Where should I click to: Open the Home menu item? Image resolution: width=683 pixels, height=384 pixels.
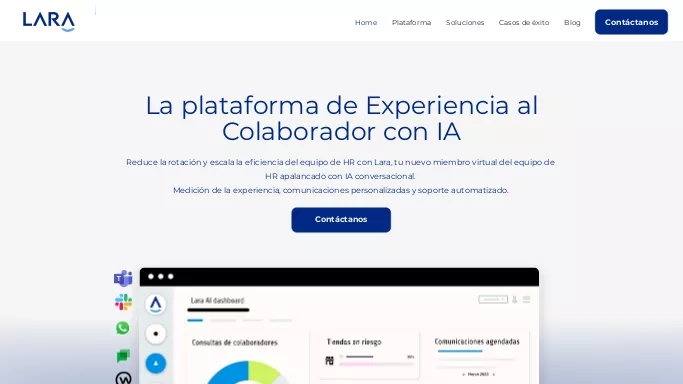366,22
